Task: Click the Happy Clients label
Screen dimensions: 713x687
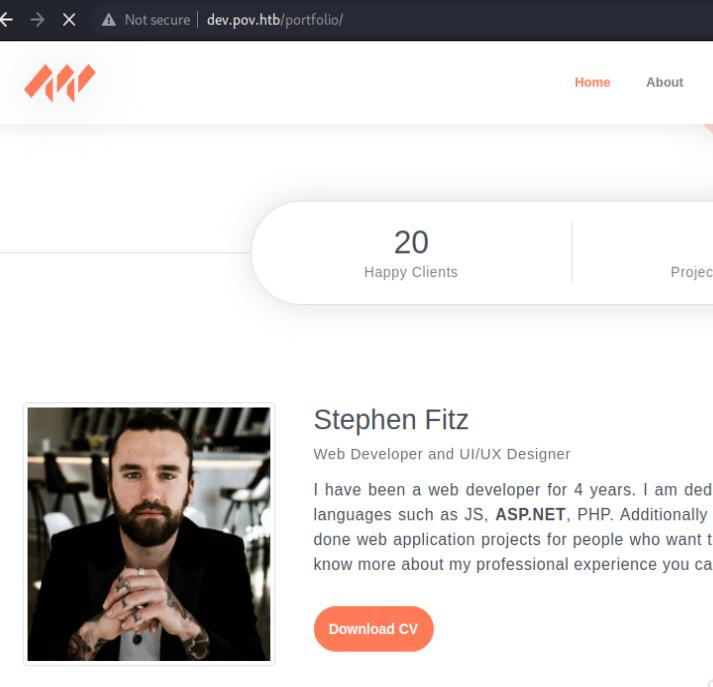Action: point(411,272)
